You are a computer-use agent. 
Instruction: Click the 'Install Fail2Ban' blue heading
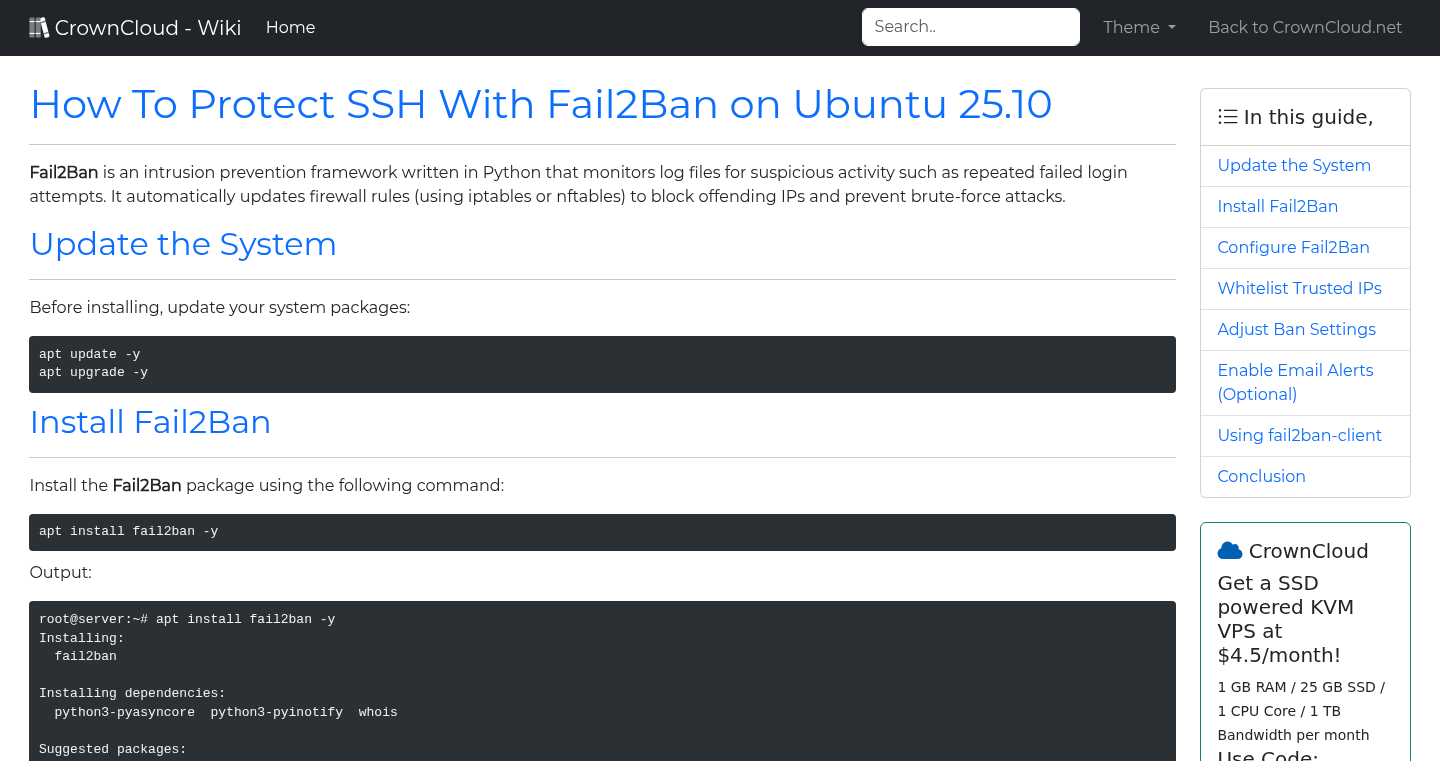[150, 422]
